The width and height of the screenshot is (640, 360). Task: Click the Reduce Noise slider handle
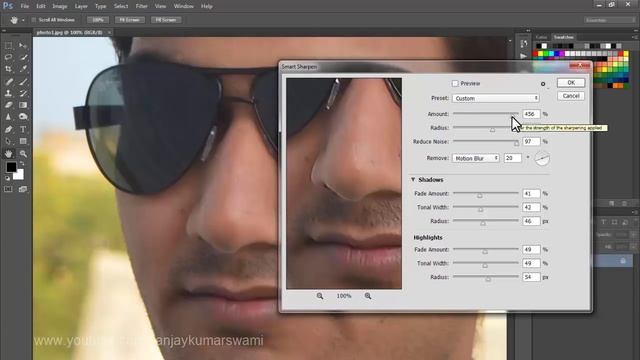click(516, 143)
